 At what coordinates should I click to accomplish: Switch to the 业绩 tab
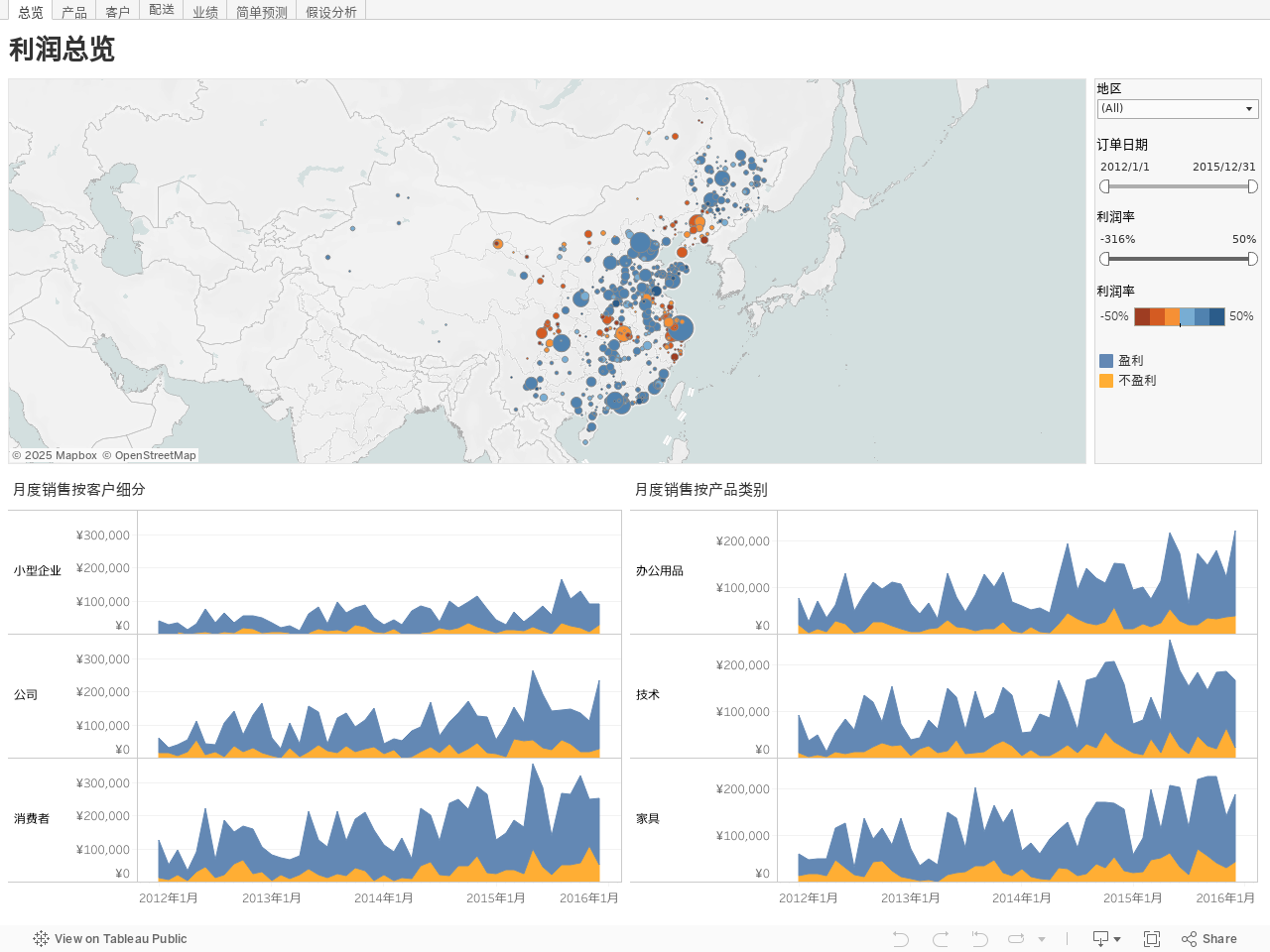(x=205, y=11)
